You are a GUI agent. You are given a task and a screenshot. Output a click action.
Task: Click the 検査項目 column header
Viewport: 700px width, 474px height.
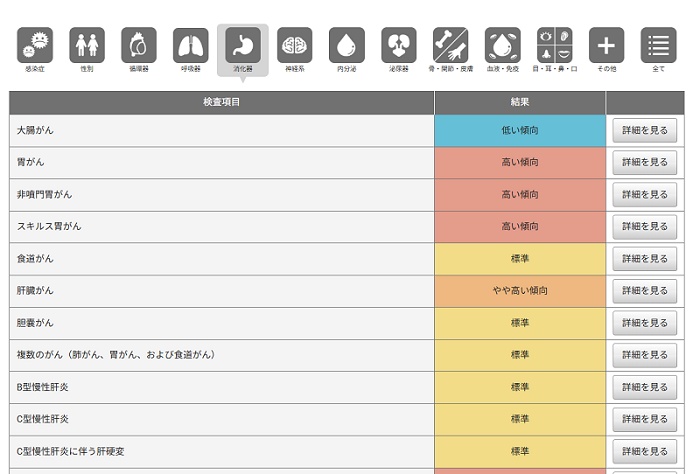click(x=221, y=102)
